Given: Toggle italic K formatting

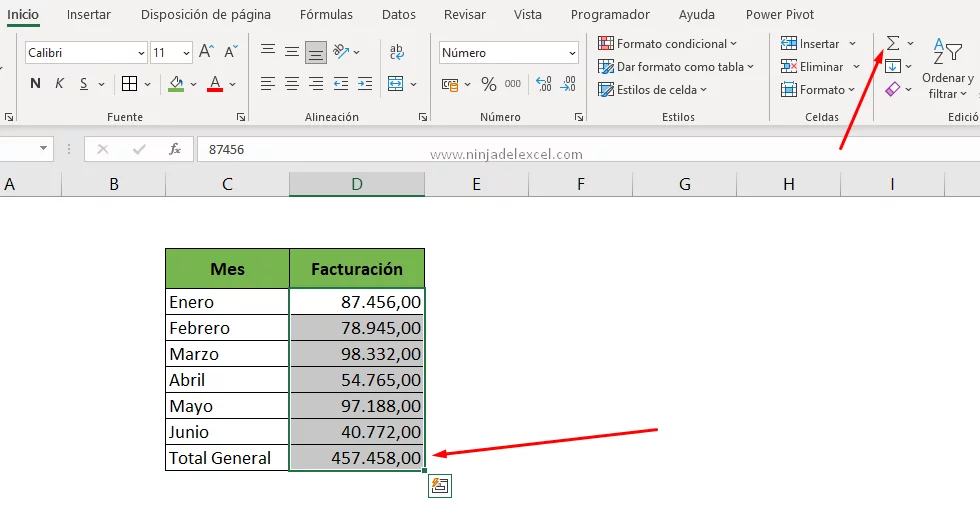Looking at the screenshot, I should (60, 84).
